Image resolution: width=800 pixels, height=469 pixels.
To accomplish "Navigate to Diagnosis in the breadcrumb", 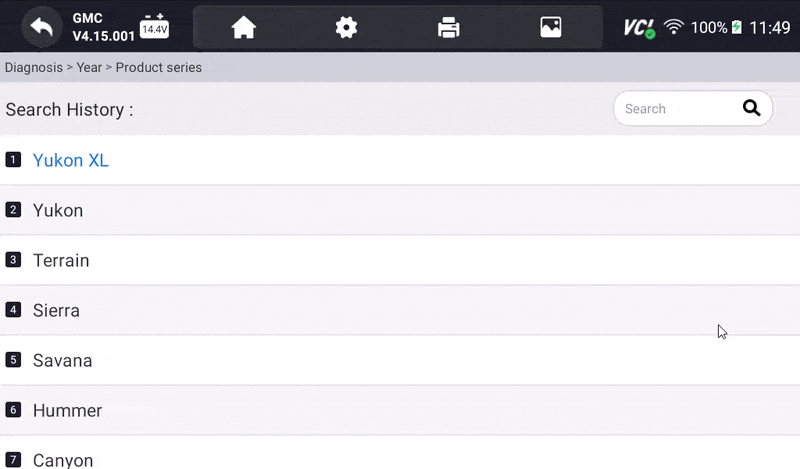I will 34,67.
